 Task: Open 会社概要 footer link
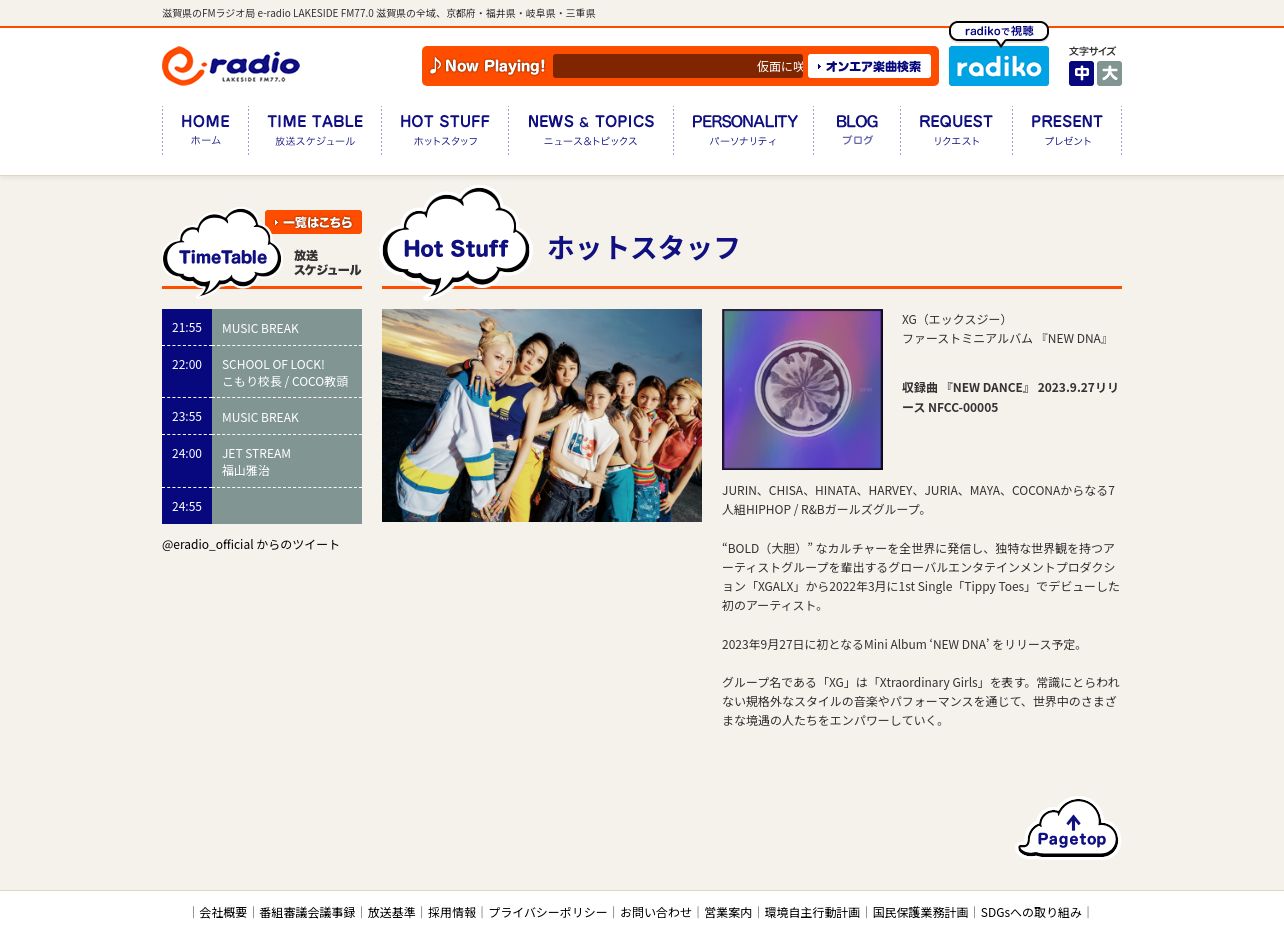pos(223,912)
